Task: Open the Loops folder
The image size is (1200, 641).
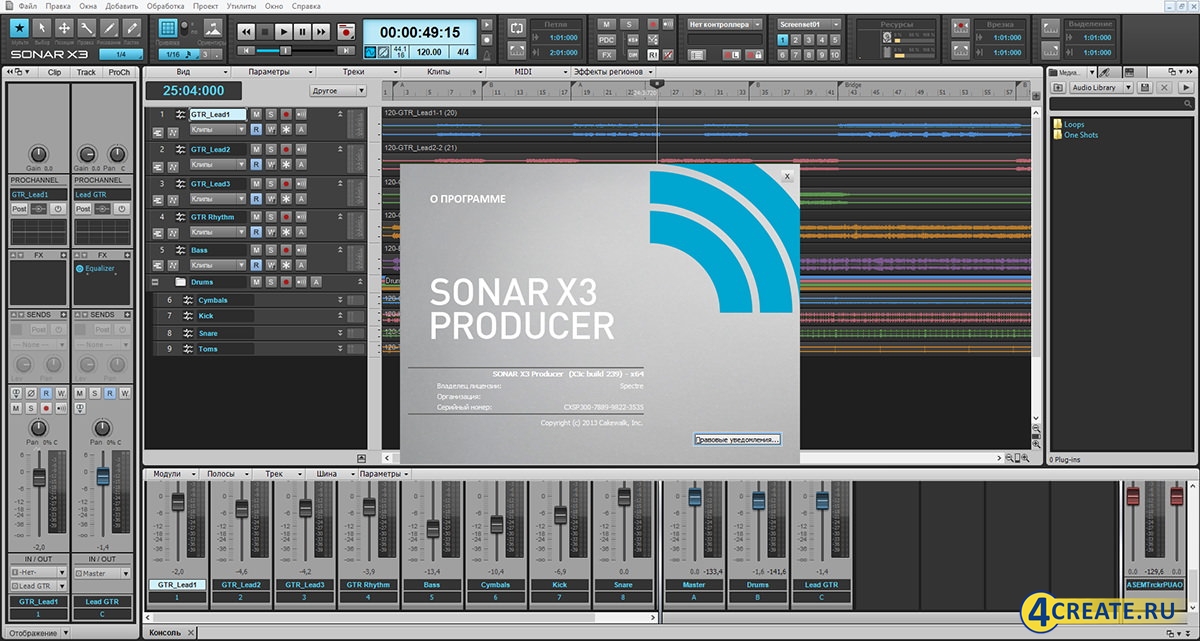Action: pos(1067,125)
